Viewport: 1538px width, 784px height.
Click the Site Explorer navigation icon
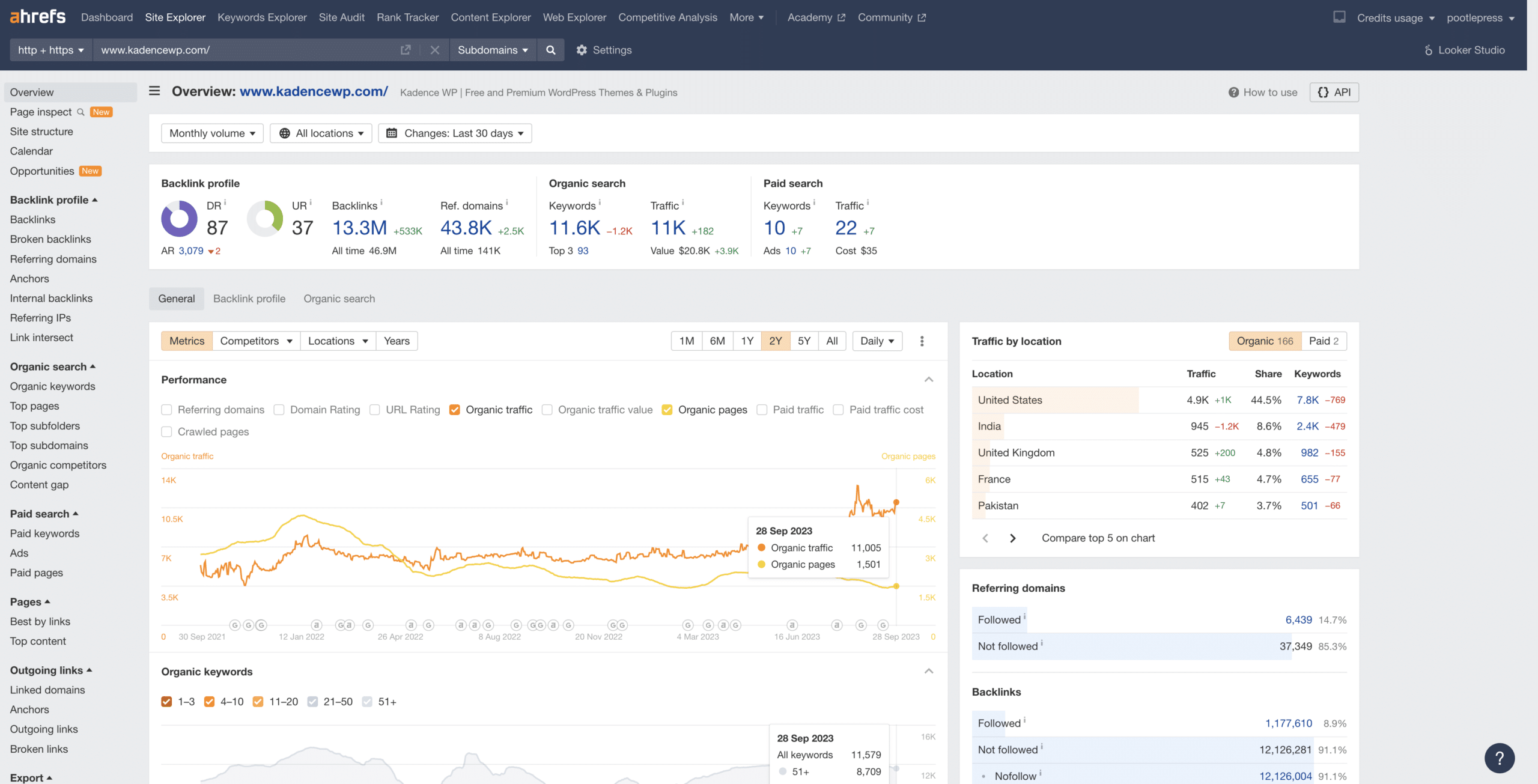pos(175,18)
